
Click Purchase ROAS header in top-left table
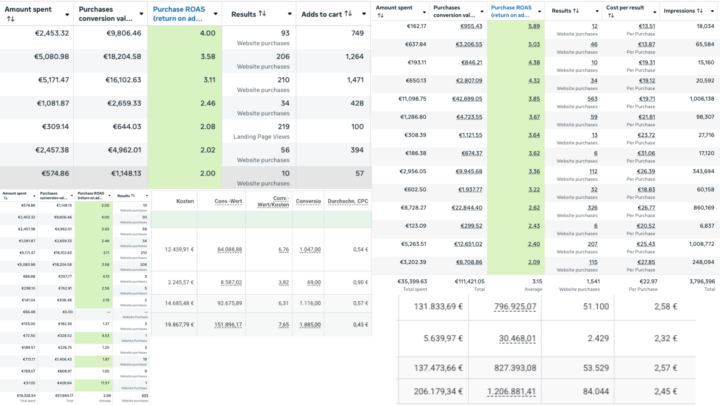pos(179,14)
